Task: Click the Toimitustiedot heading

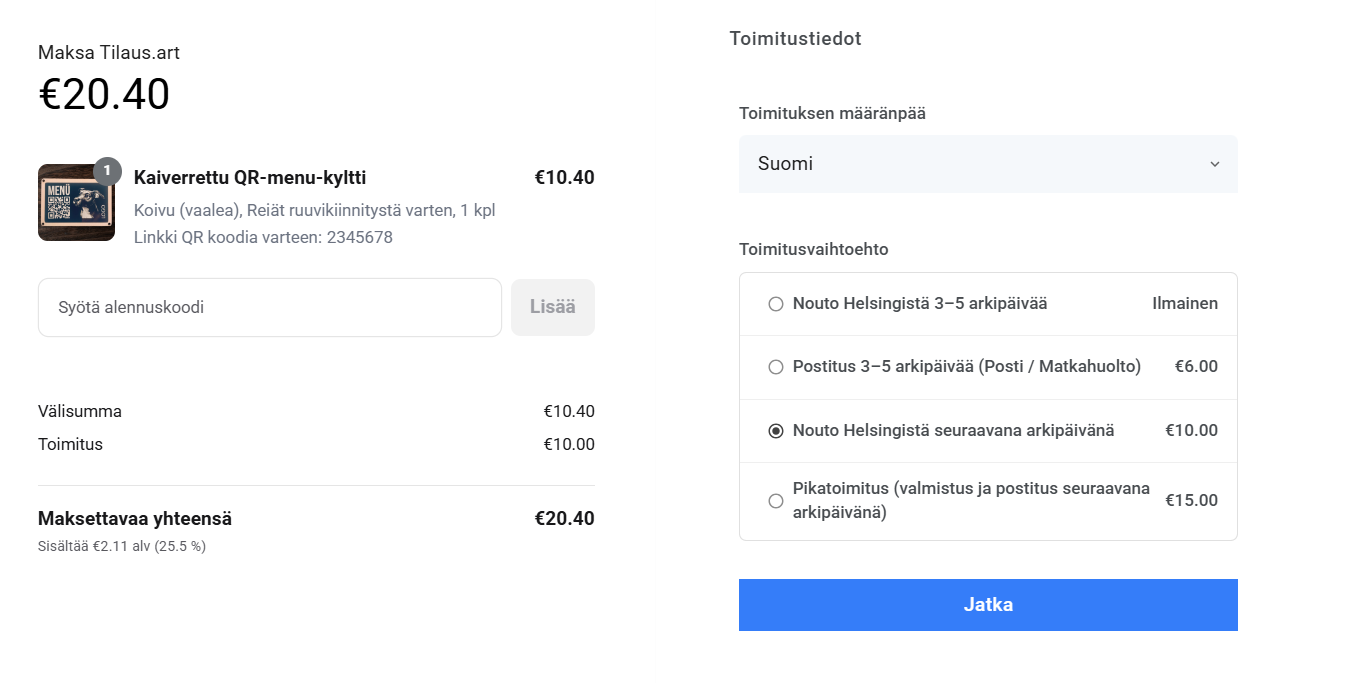Action: click(795, 39)
